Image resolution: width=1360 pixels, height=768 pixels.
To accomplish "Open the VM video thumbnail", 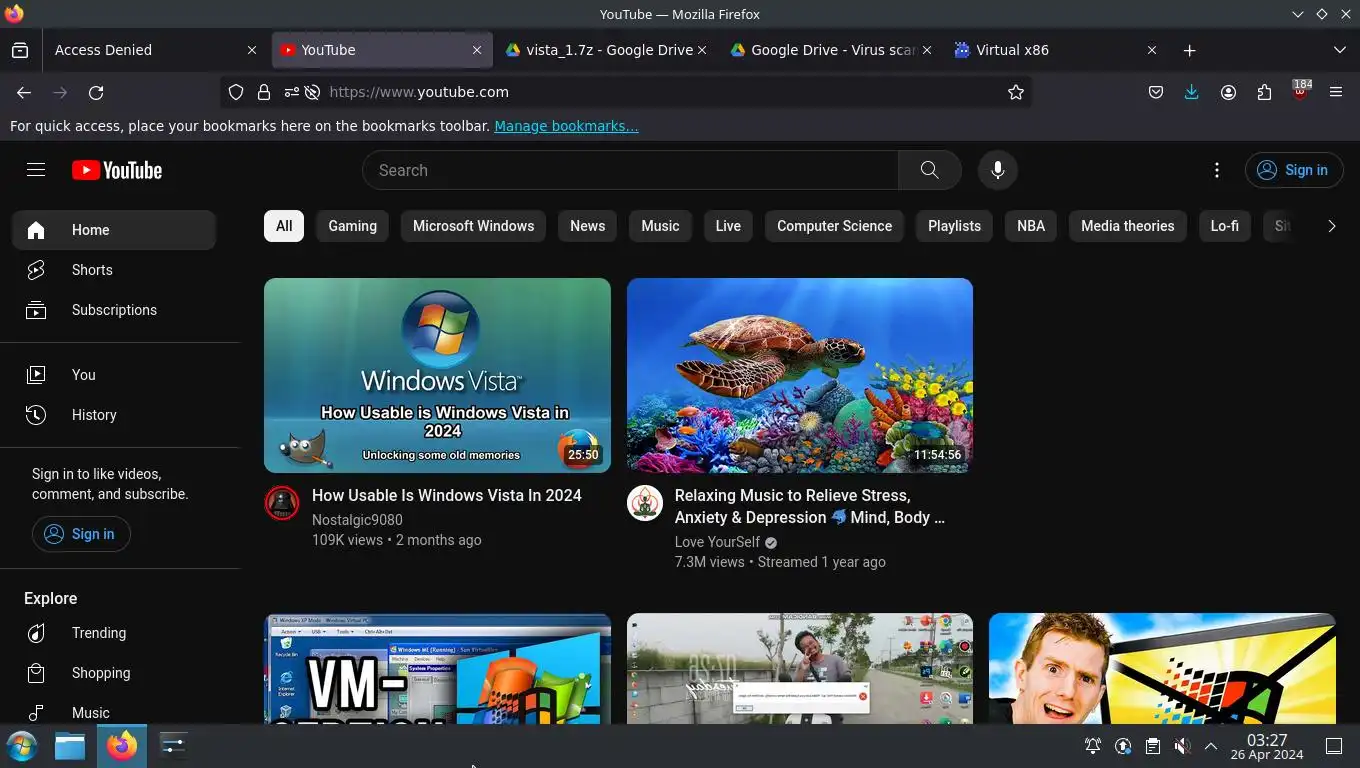I will (x=437, y=669).
